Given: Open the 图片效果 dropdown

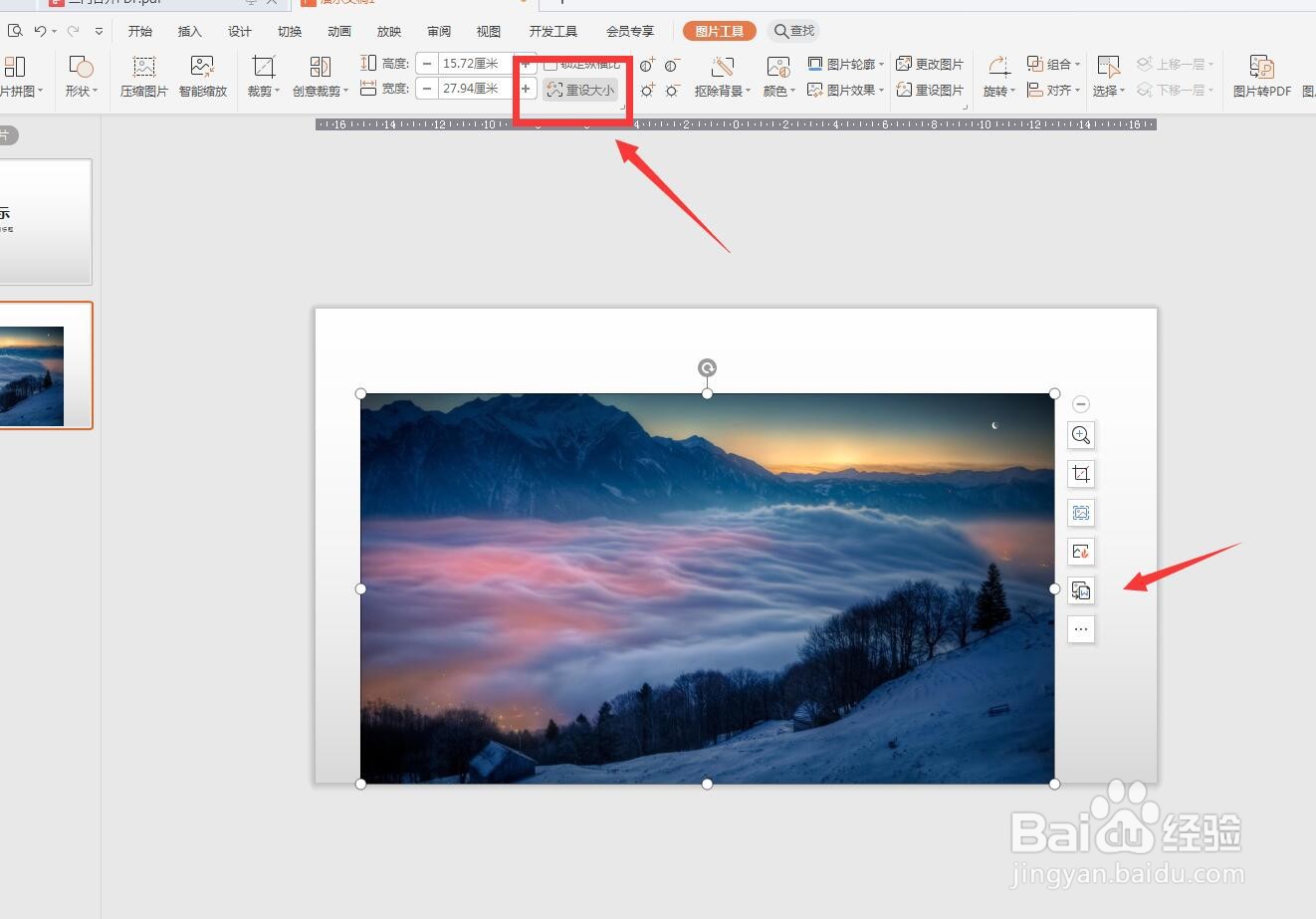Looking at the screenshot, I should (x=845, y=90).
